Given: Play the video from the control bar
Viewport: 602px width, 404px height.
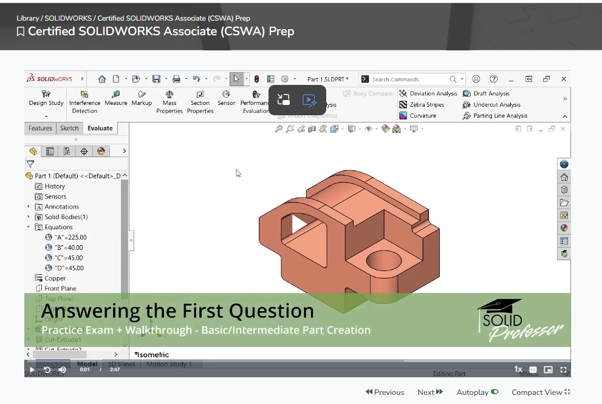Looking at the screenshot, I should tap(32, 369).
